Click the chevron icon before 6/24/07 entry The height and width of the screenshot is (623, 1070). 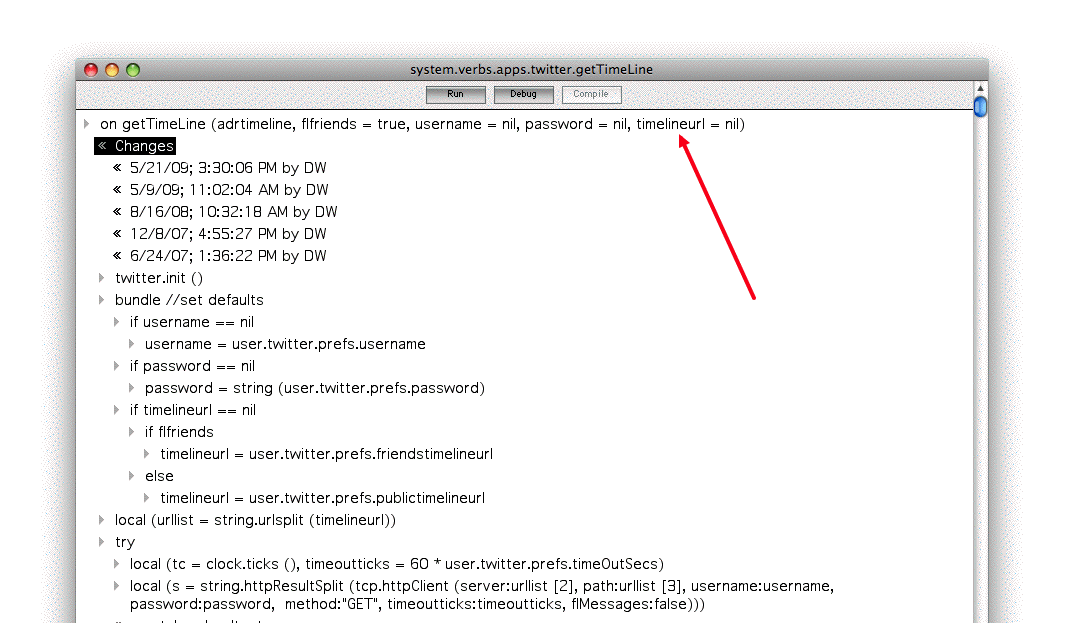click(118, 256)
